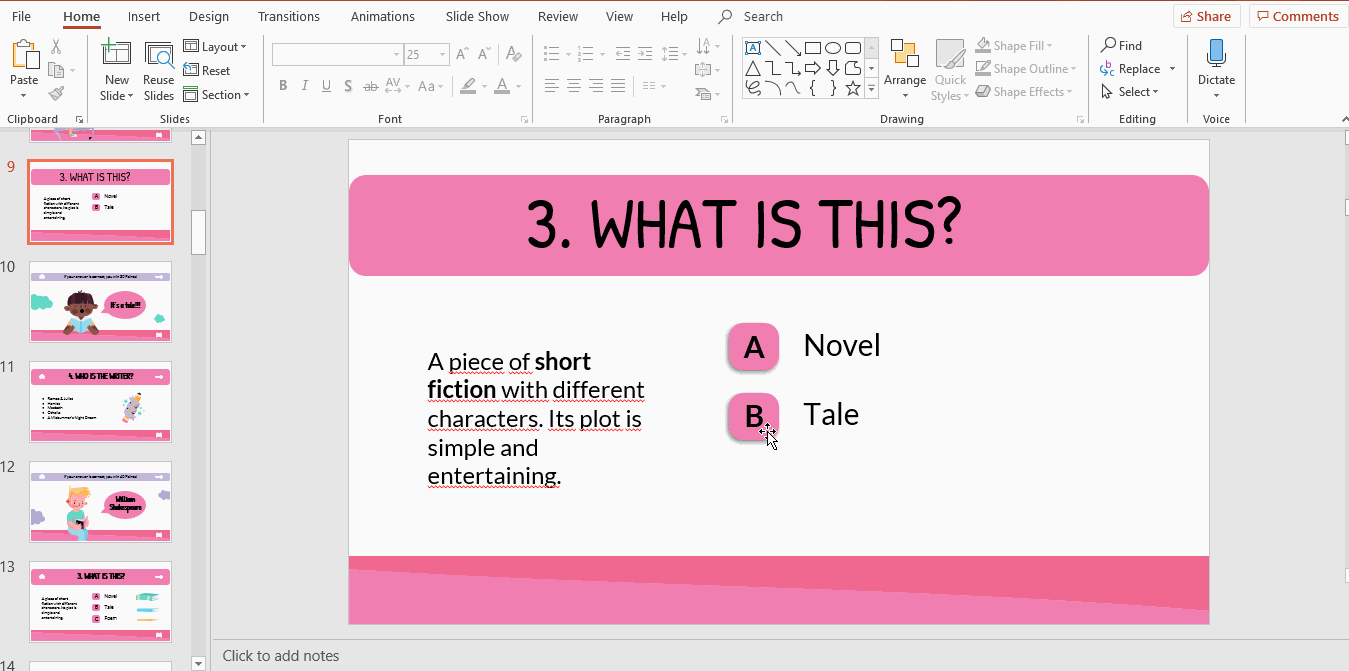Open the Slide Show menu tab
The width and height of the screenshot is (1349, 671).
477,16
